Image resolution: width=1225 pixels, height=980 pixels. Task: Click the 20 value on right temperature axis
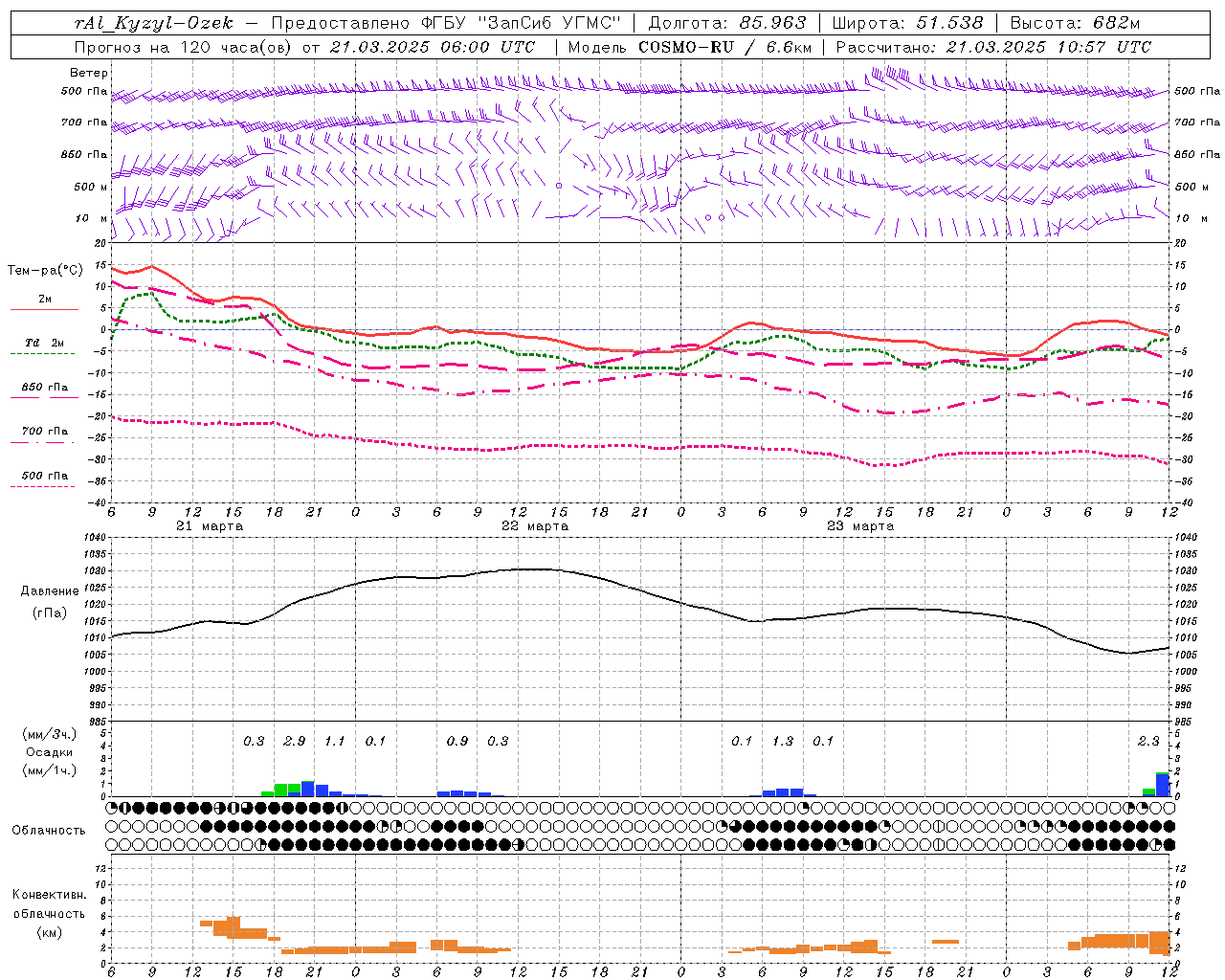click(x=1181, y=243)
